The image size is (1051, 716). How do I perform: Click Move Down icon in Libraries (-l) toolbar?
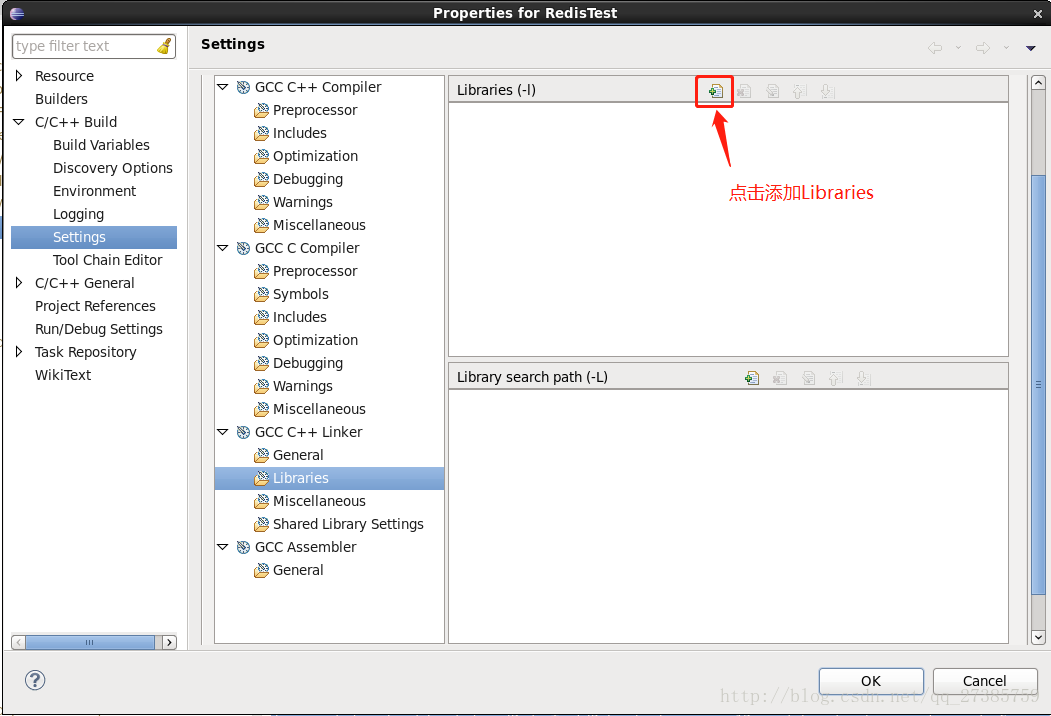pyautogui.click(x=827, y=91)
